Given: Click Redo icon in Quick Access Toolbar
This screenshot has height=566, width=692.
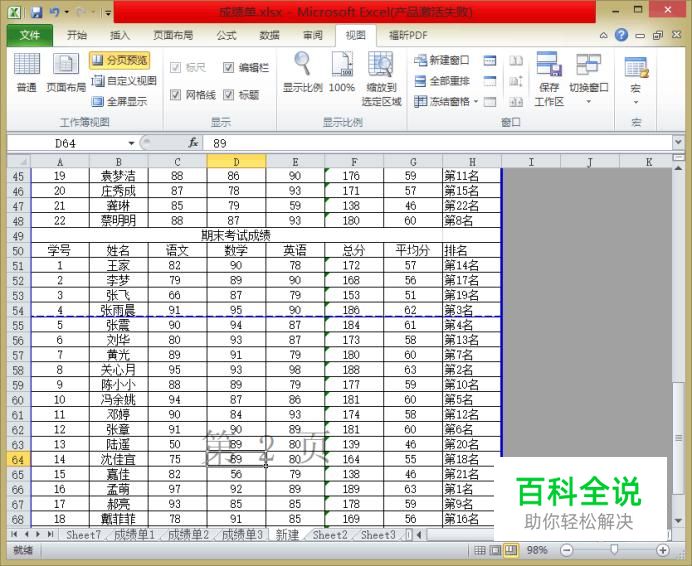Looking at the screenshot, I should (x=81, y=12).
